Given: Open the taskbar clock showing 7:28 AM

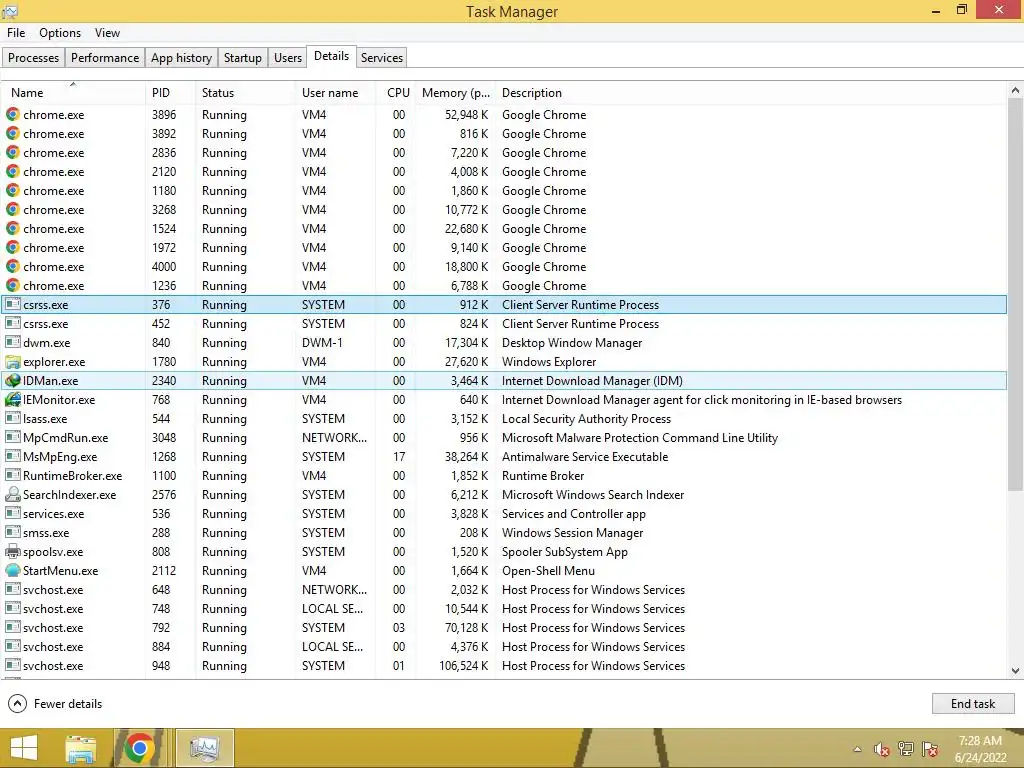Looking at the screenshot, I should point(980,749).
